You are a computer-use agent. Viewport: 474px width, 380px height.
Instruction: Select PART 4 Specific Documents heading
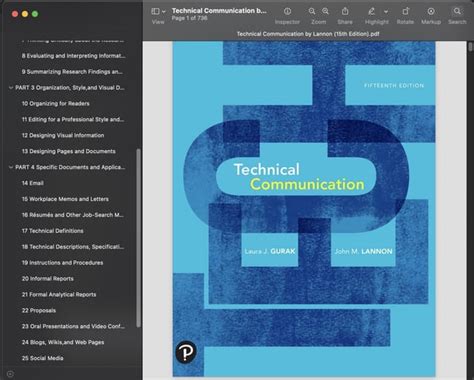click(70, 167)
